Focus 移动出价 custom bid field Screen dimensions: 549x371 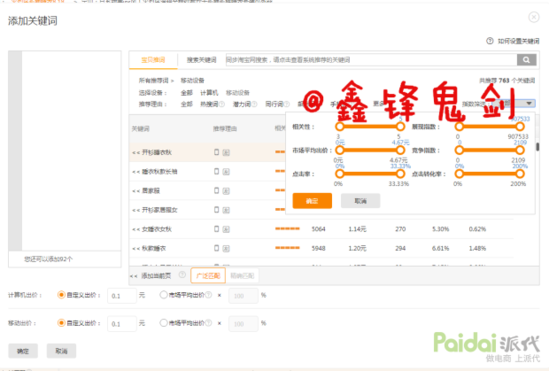(122, 324)
